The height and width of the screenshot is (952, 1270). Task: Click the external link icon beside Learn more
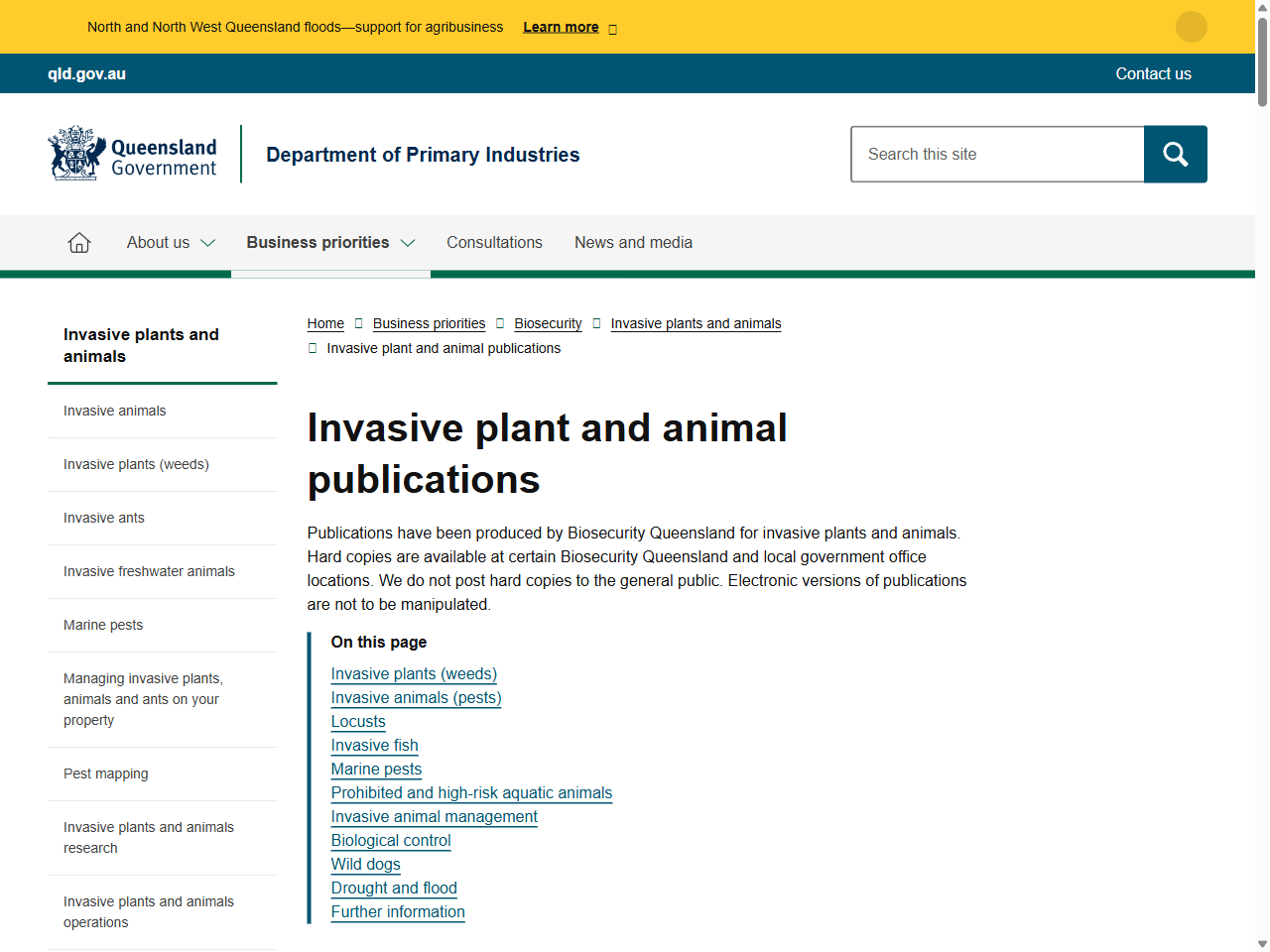click(x=612, y=29)
